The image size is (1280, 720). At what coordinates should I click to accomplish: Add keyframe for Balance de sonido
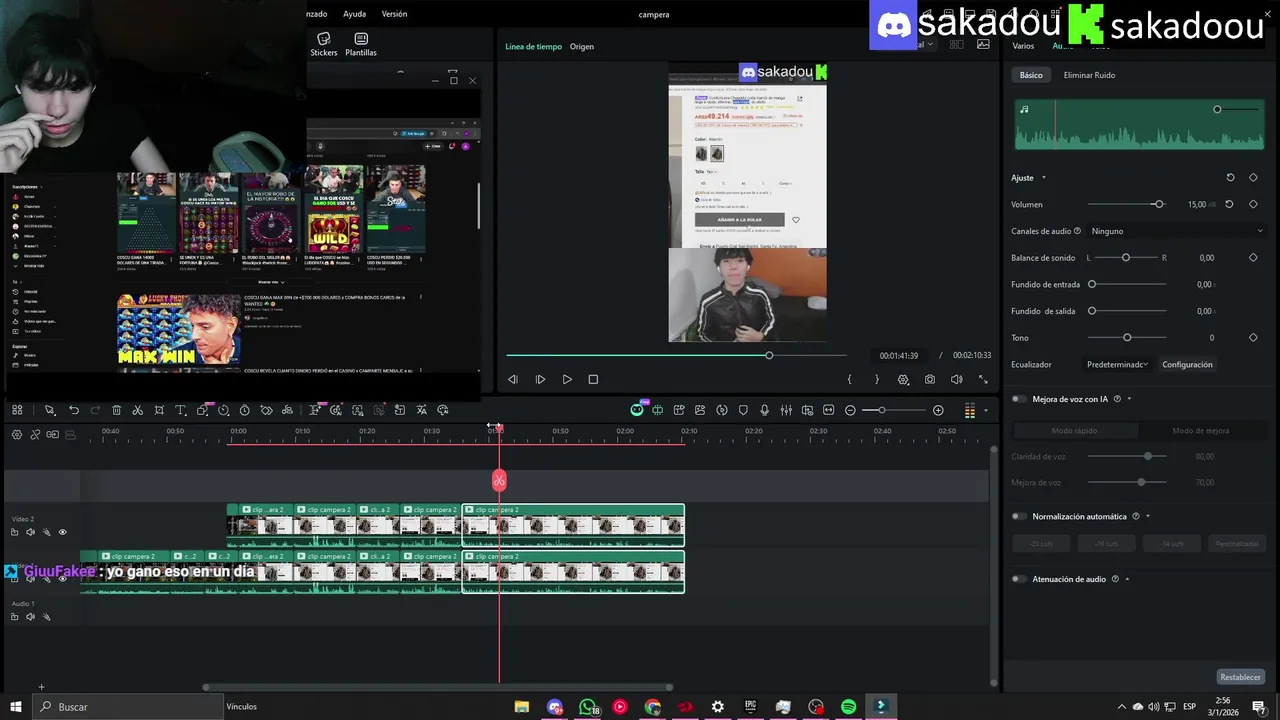point(1253,258)
